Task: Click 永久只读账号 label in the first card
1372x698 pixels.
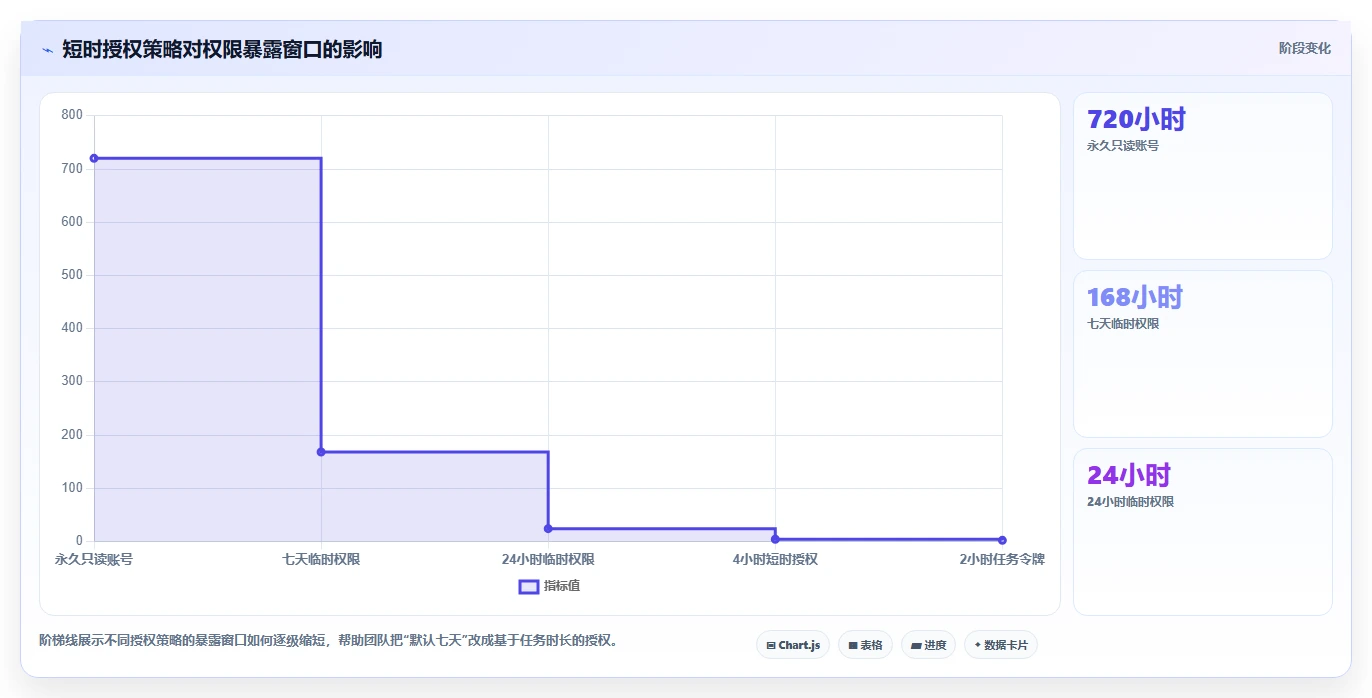Action: click(x=1123, y=146)
